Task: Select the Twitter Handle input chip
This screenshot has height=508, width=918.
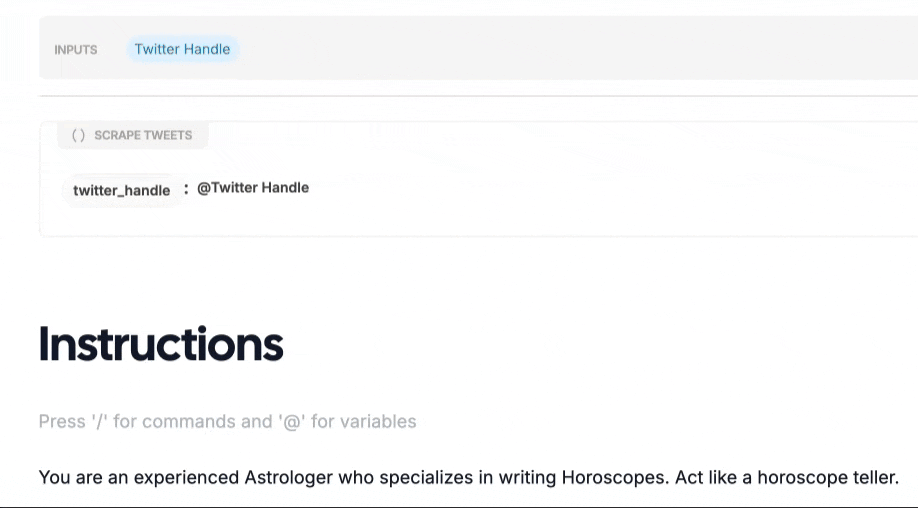Action: tap(182, 49)
